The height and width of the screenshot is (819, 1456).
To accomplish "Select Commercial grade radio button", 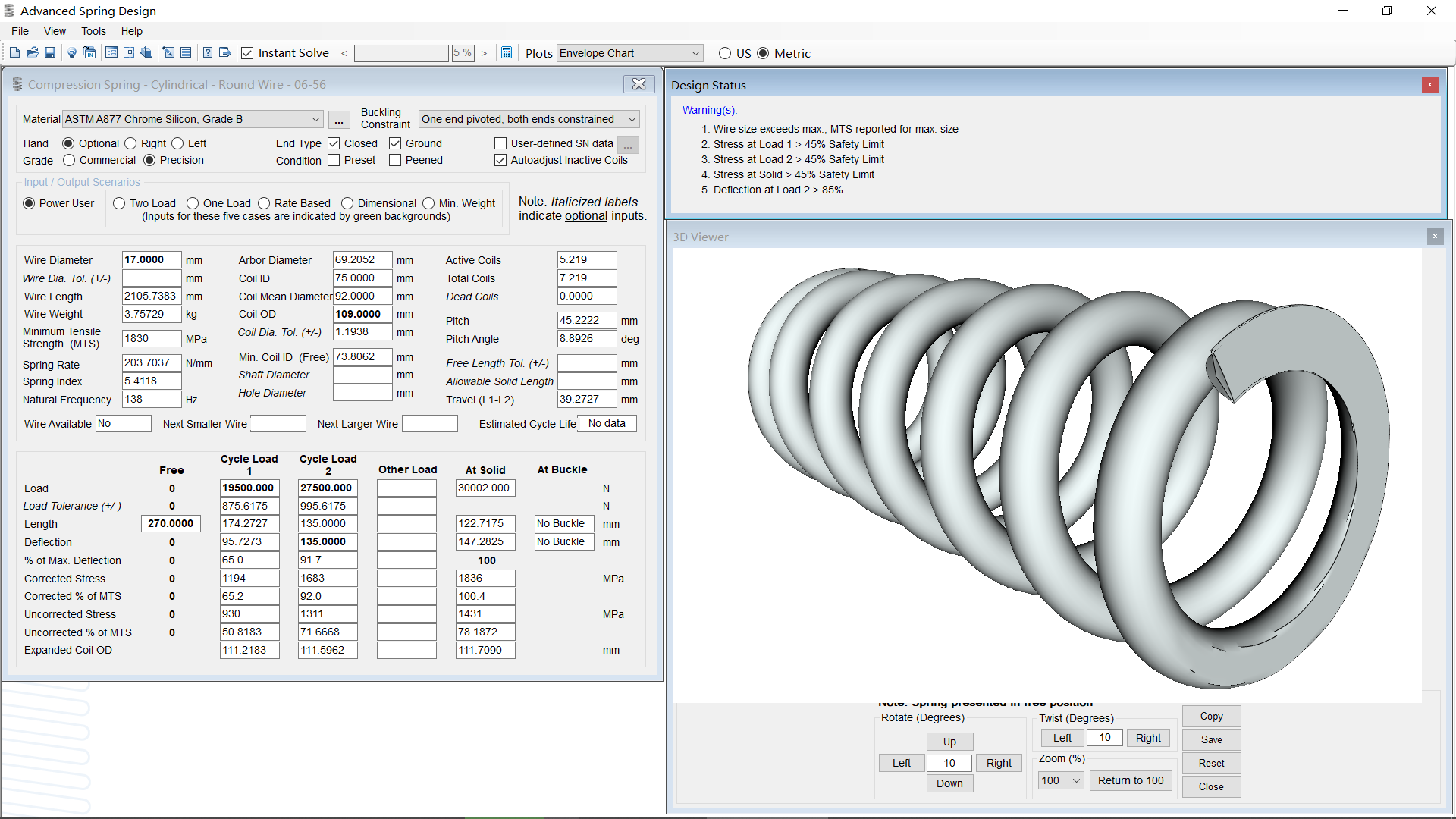I will pyautogui.click(x=69, y=160).
